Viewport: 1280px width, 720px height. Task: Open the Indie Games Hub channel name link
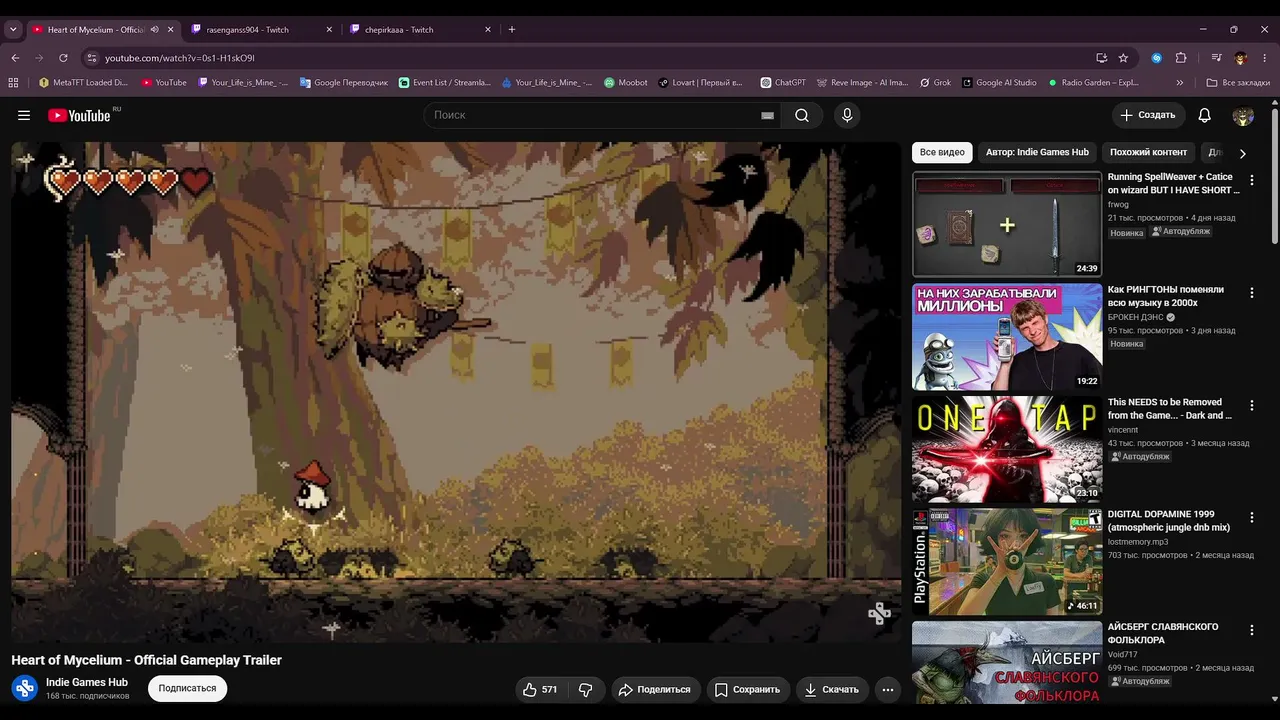[x=87, y=682]
